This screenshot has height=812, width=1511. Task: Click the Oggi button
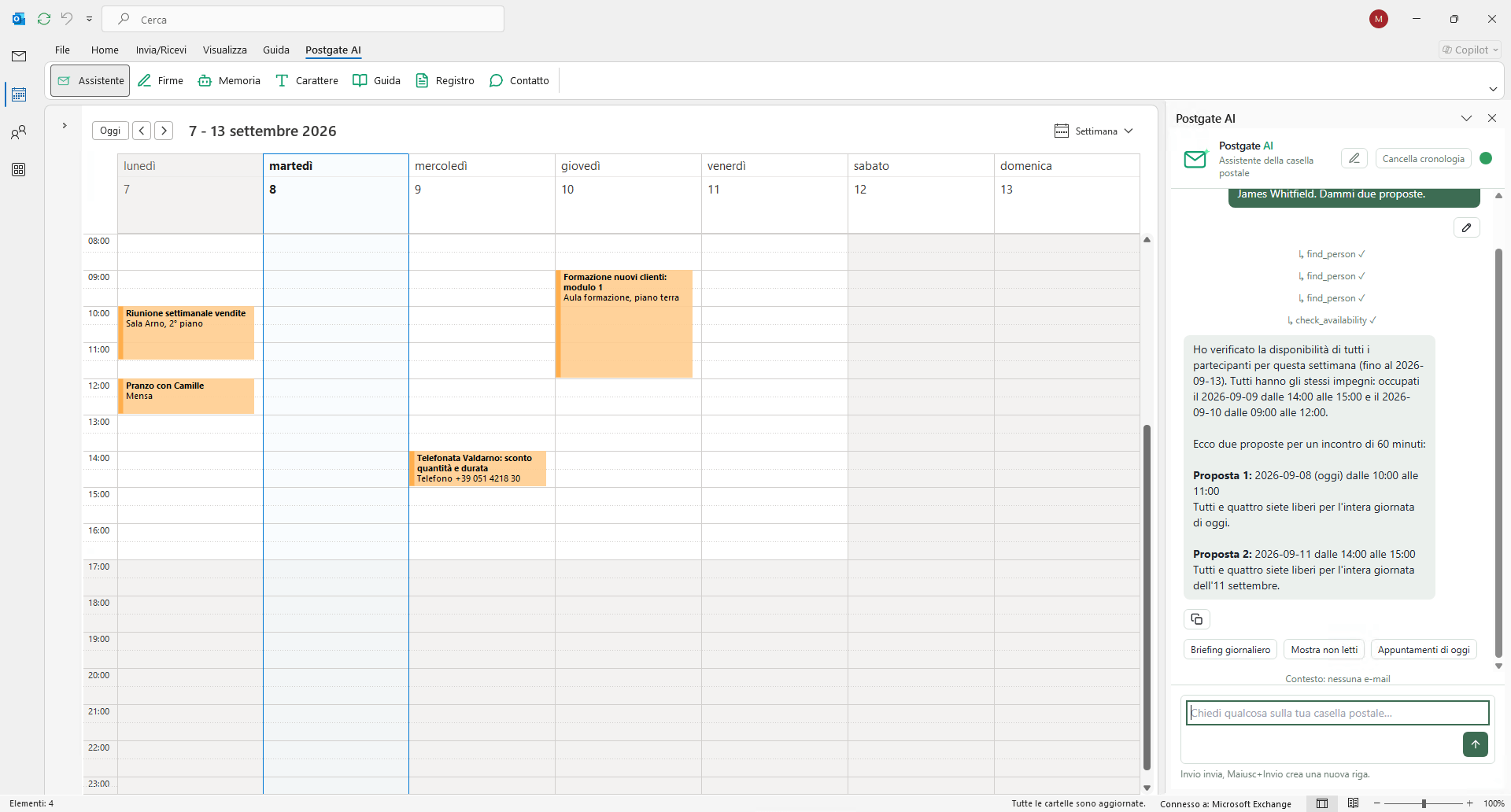tap(110, 131)
